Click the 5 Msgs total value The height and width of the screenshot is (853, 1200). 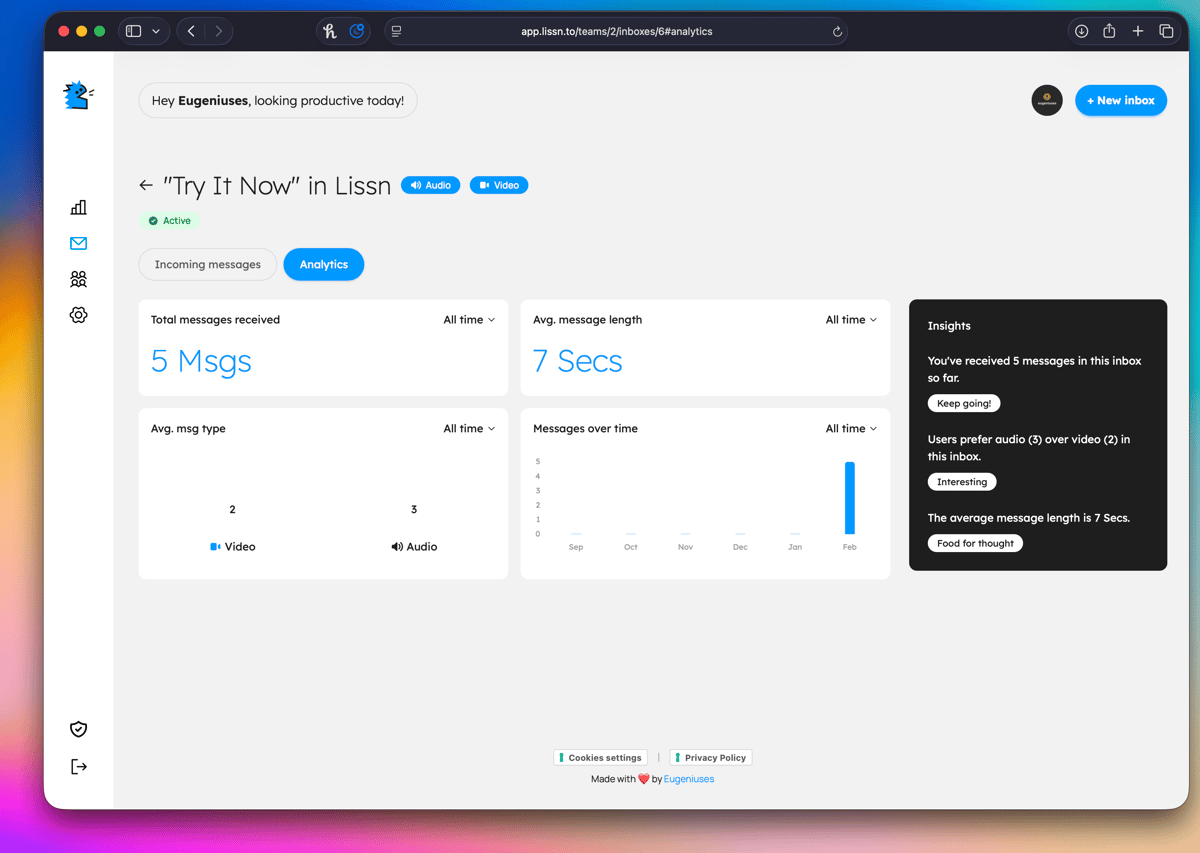(201, 361)
